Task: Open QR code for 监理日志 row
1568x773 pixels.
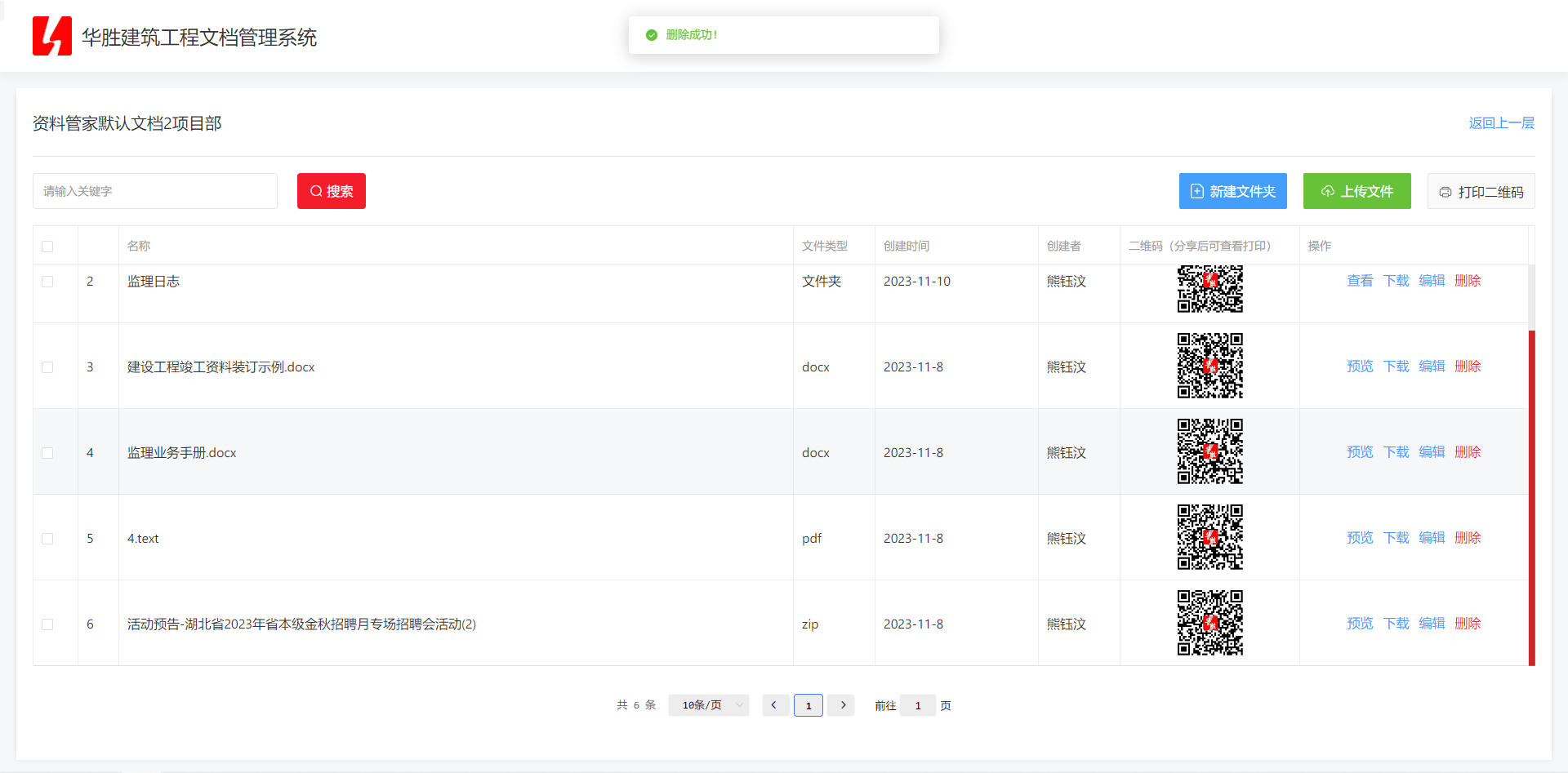Action: pos(1210,289)
